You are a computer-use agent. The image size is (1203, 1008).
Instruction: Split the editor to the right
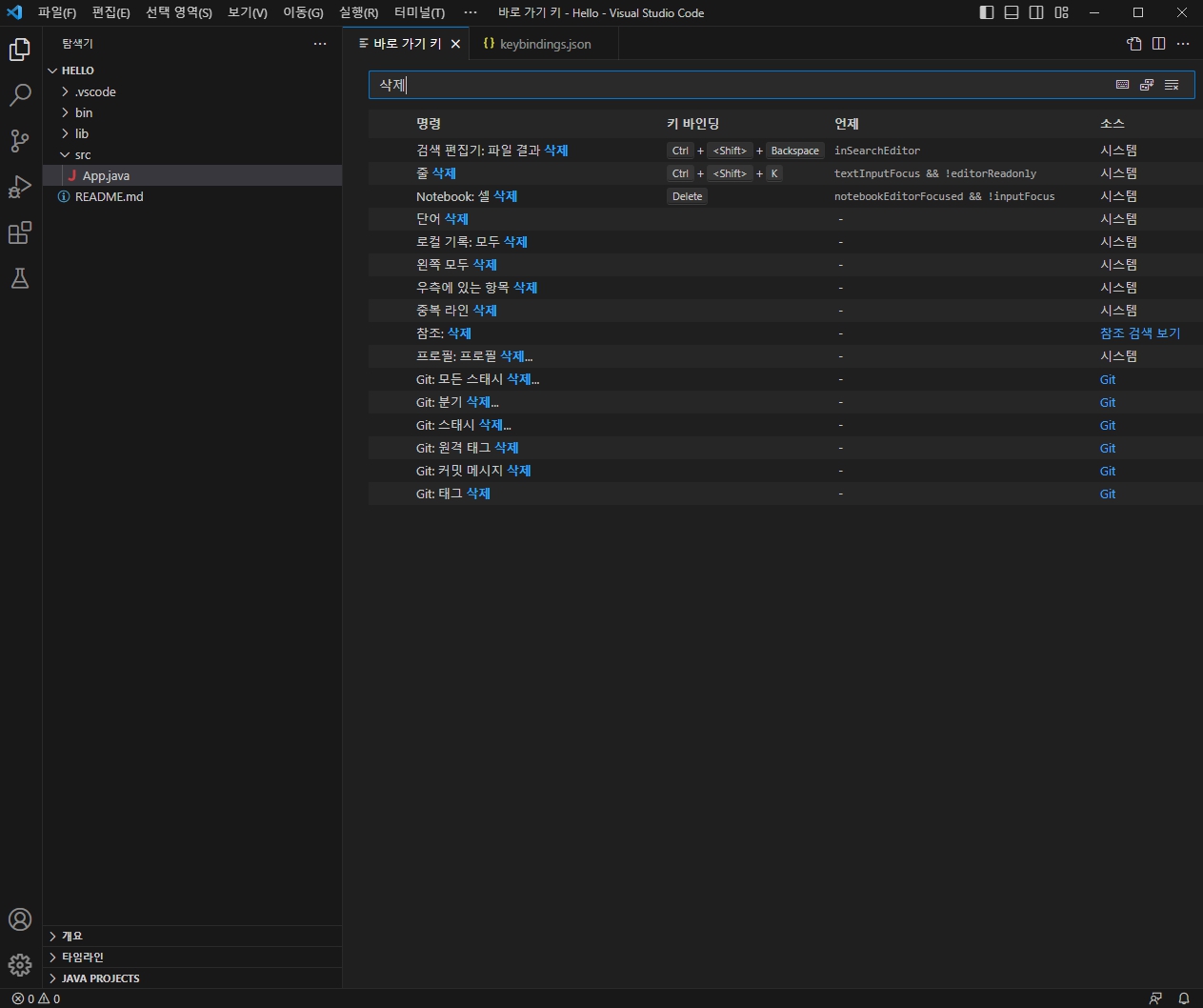pyautogui.click(x=1158, y=44)
